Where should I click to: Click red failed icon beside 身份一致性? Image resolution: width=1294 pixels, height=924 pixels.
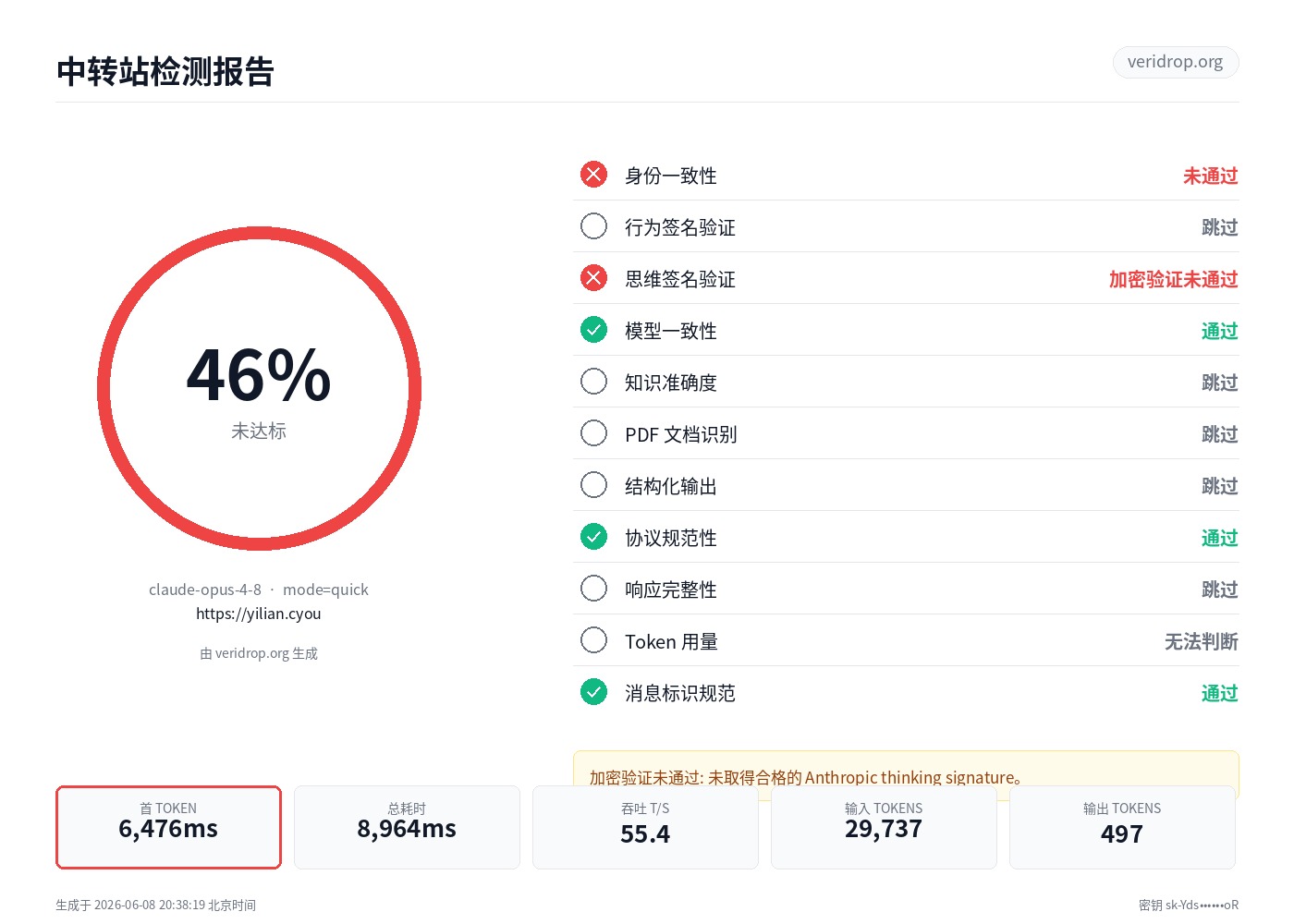pyautogui.click(x=593, y=175)
